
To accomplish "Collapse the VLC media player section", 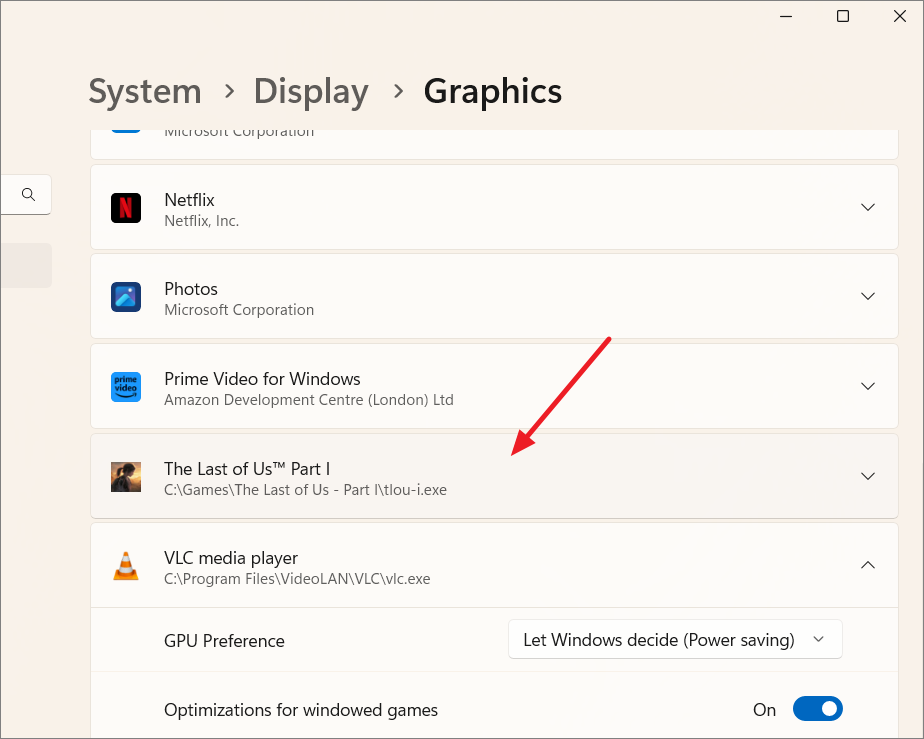I will (867, 565).
